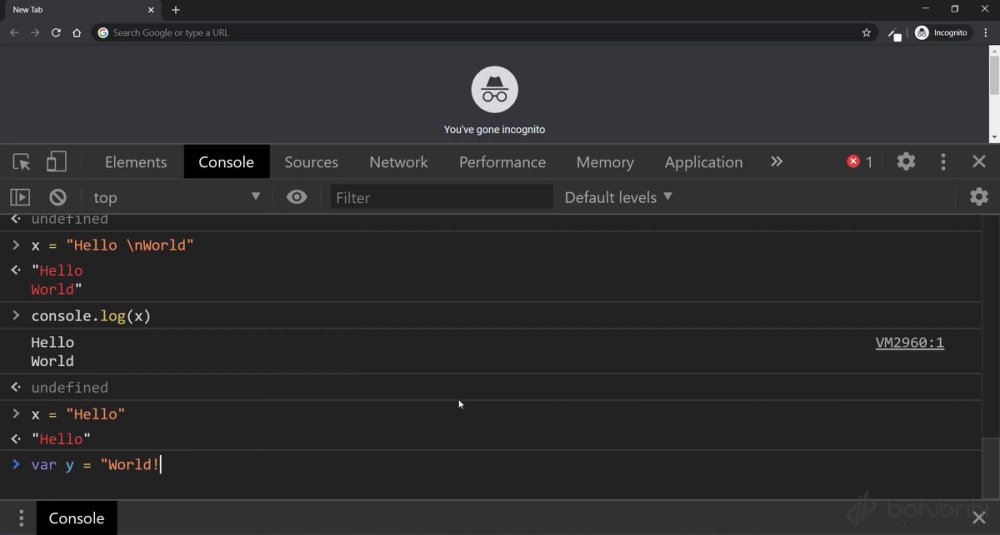Open the Sources tab
The height and width of the screenshot is (535, 1000).
click(x=311, y=162)
